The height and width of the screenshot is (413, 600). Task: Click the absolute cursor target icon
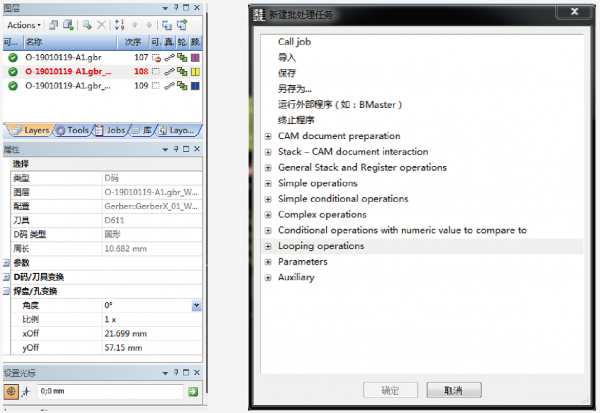coord(12,392)
